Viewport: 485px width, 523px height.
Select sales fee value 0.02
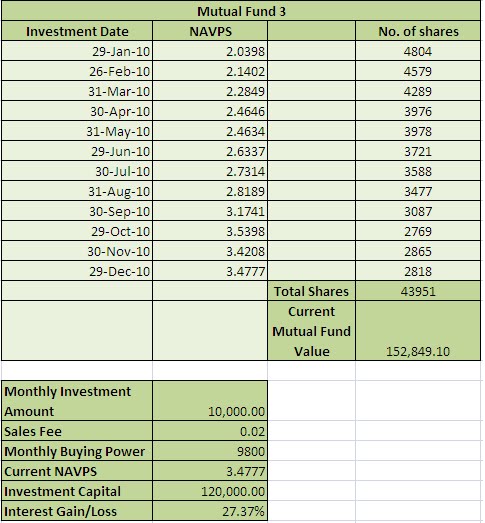click(x=210, y=431)
